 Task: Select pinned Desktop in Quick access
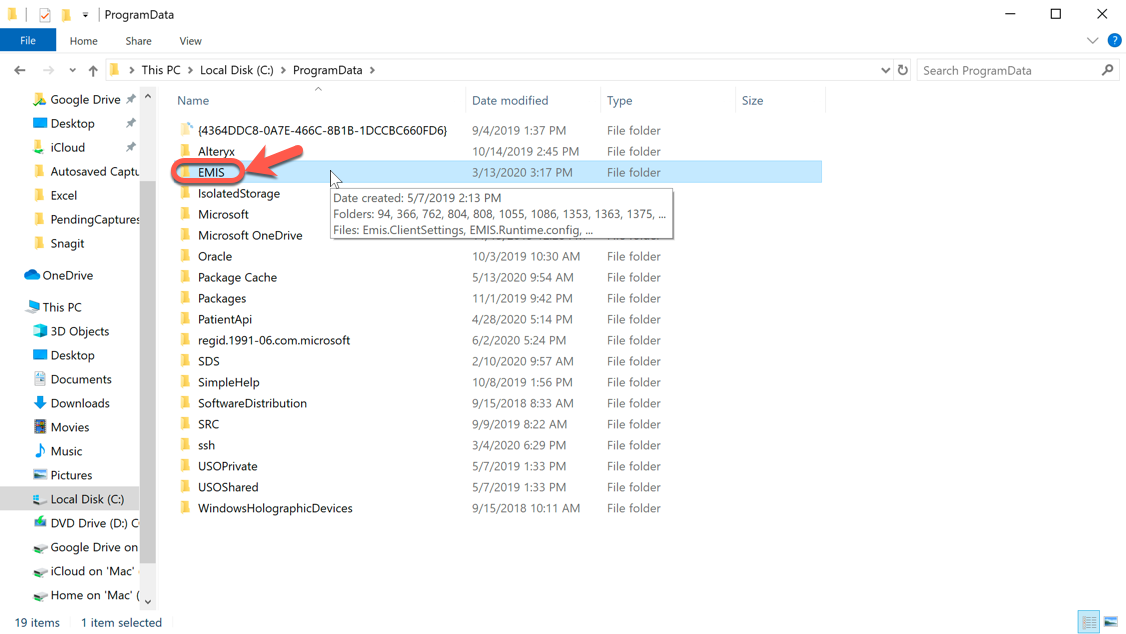coord(72,123)
